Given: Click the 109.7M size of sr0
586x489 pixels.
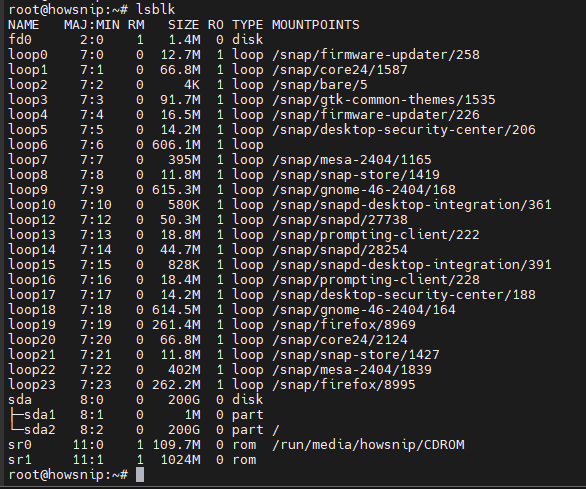Looking at the screenshot, I should [x=176, y=445].
